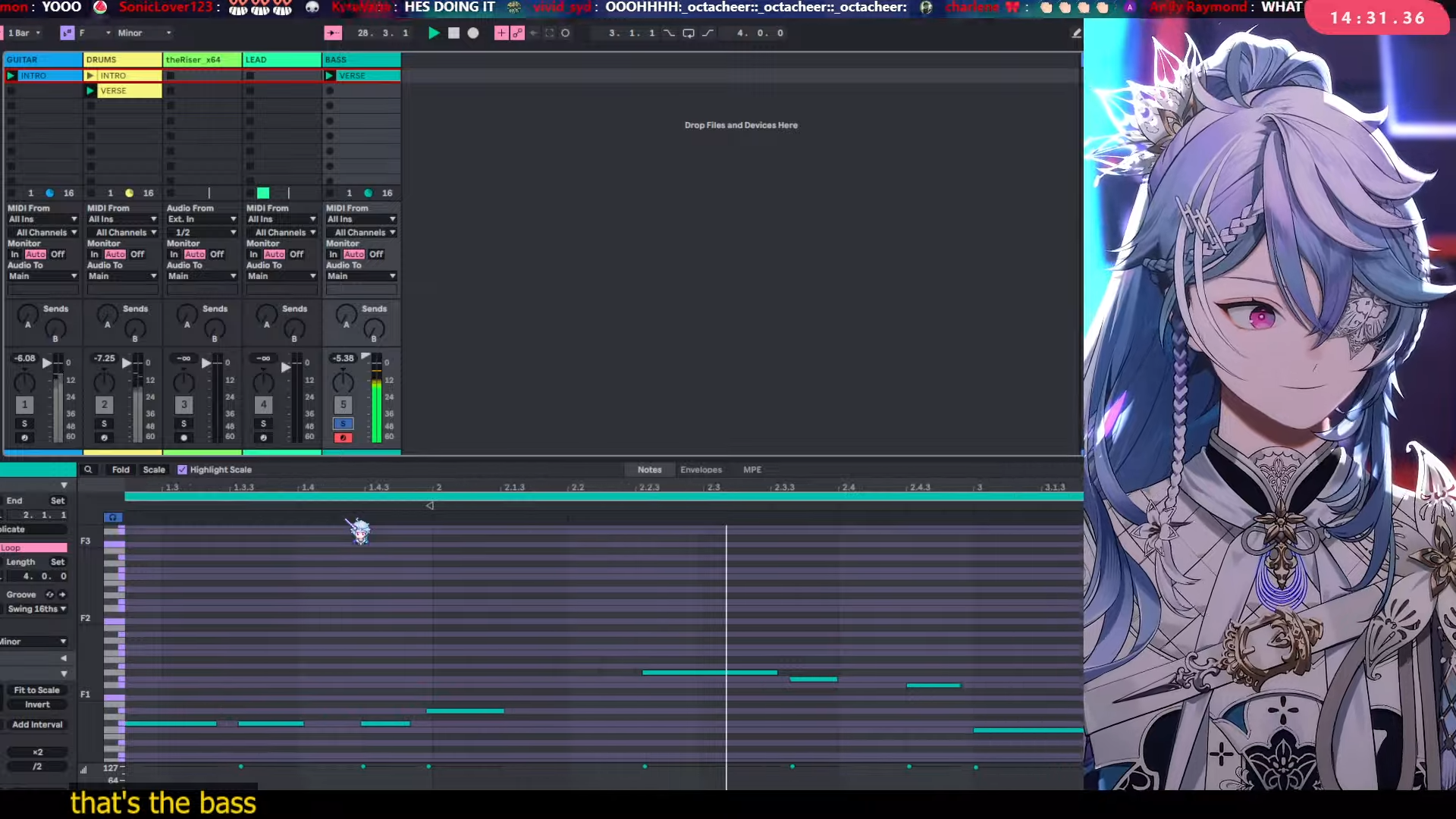Arm the LEAD track for recording
The width and height of the screenshot is (1456, 819).
tap(263, 438)
